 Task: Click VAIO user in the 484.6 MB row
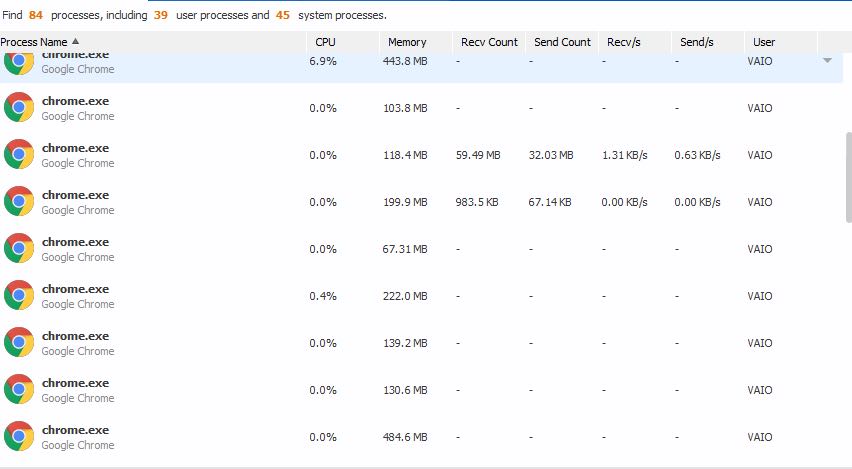click(760, 437)
